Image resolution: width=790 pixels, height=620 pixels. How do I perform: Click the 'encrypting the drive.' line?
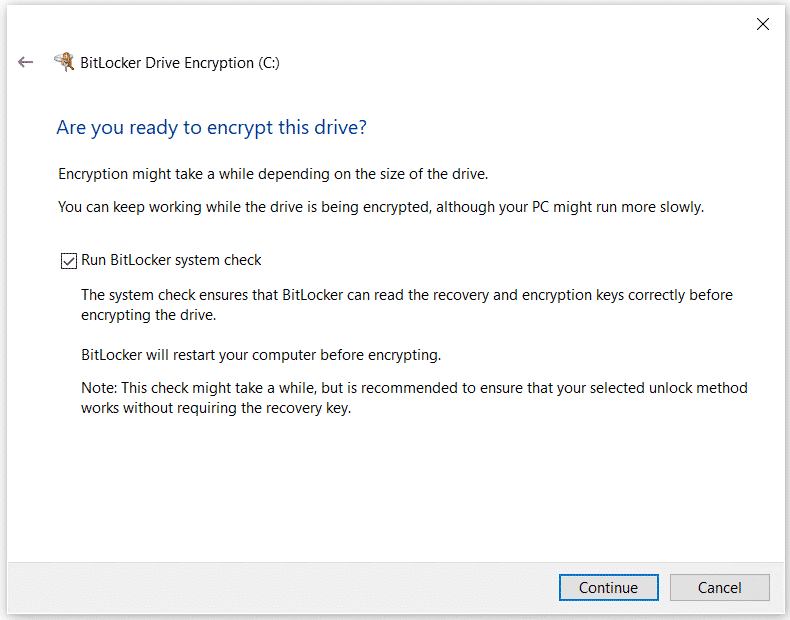point(149,315)
